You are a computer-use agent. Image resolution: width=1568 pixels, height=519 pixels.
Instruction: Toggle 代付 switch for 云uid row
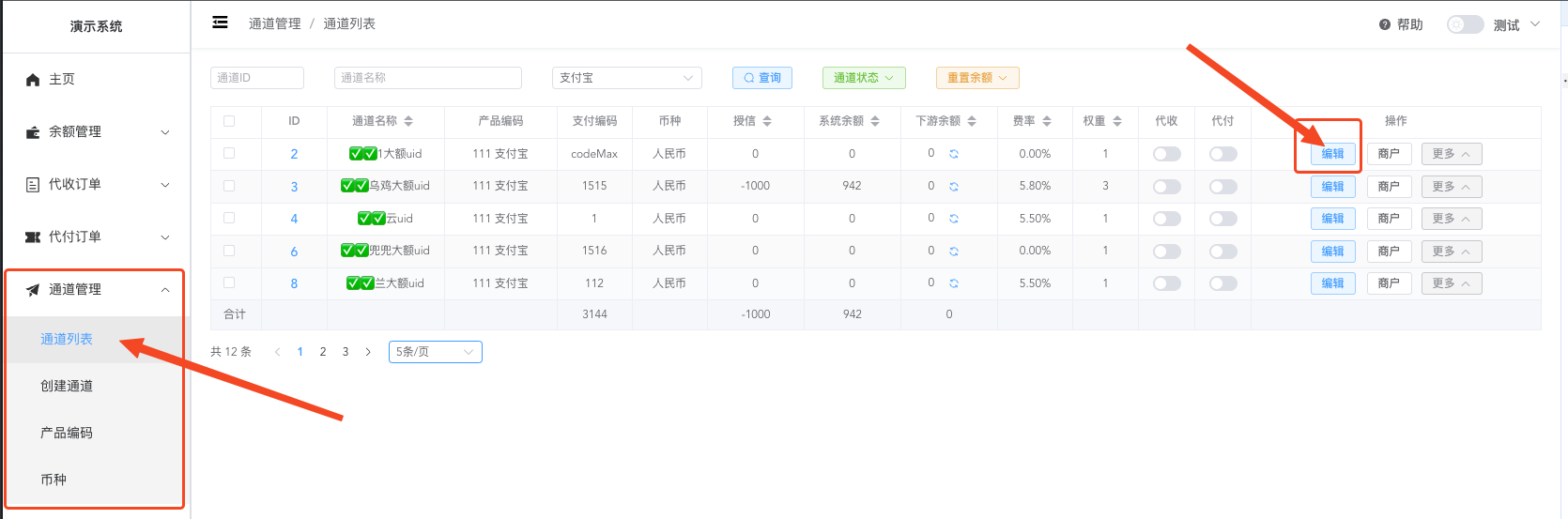coord(1223,219)
